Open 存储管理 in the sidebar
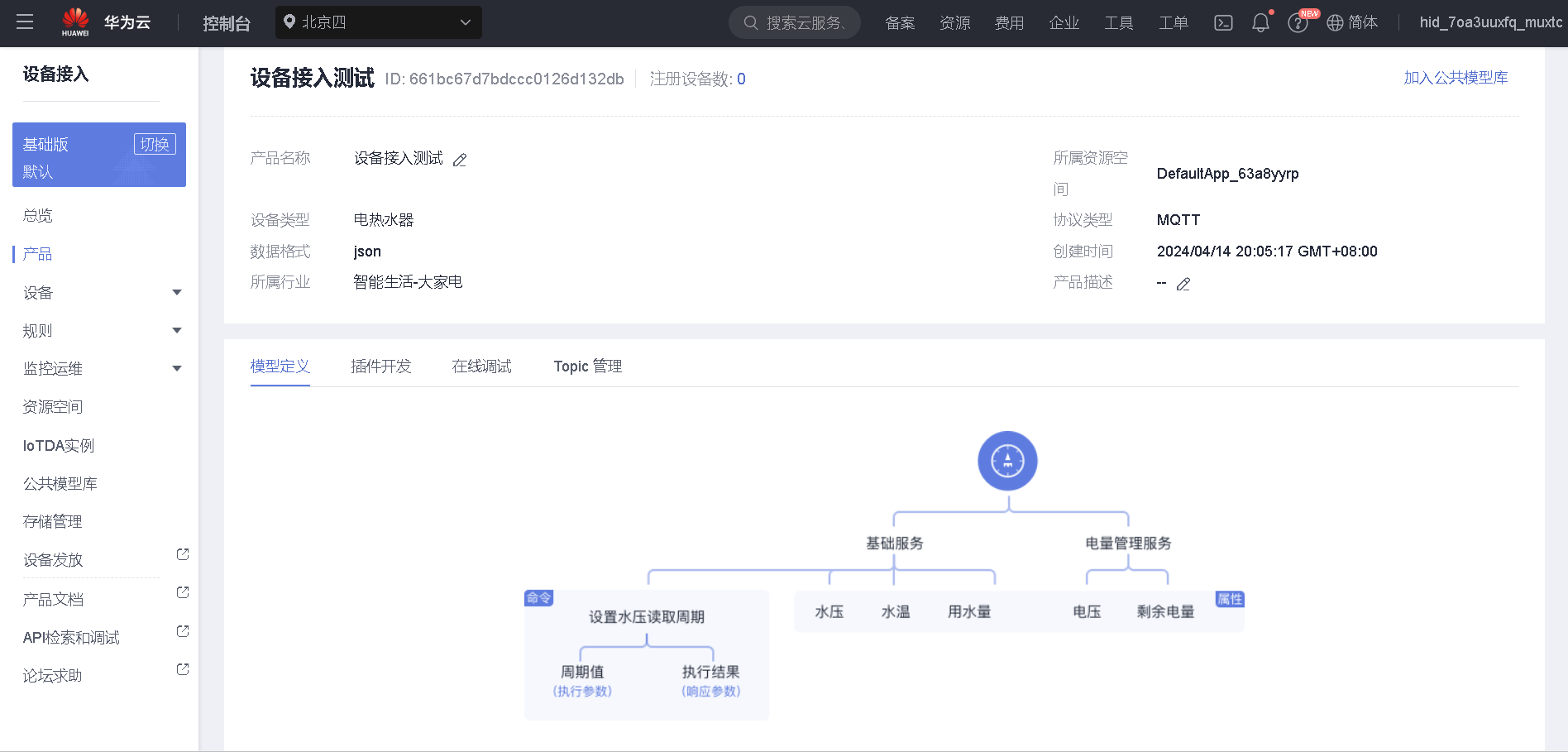The height and width of the screenshot is (752, 1568). pyautogui.click(x=53, y=521)
